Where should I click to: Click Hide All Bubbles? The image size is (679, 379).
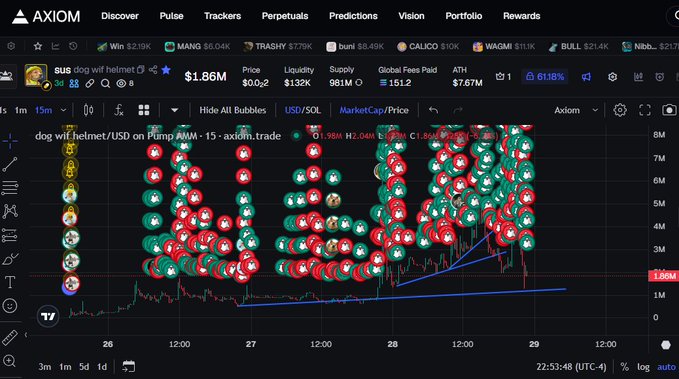tap(233, 110)
